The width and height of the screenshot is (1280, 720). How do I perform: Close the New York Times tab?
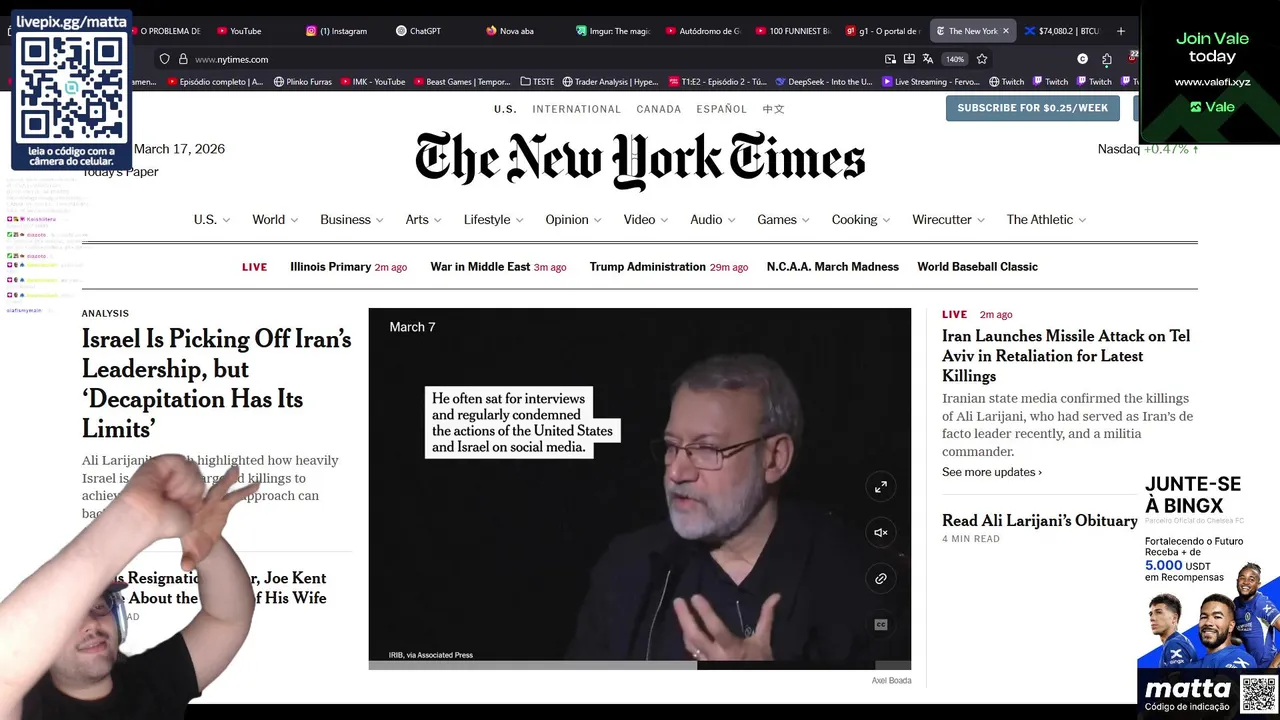1006,31
